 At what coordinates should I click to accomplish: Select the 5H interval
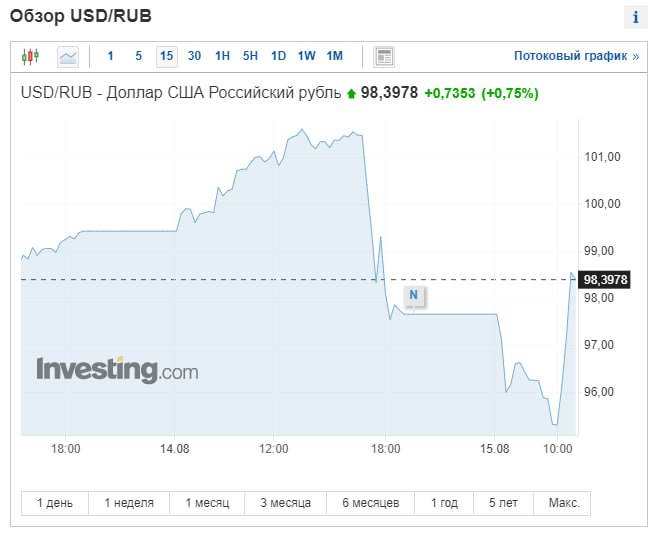pyautogui.click(x=250, y=56)
